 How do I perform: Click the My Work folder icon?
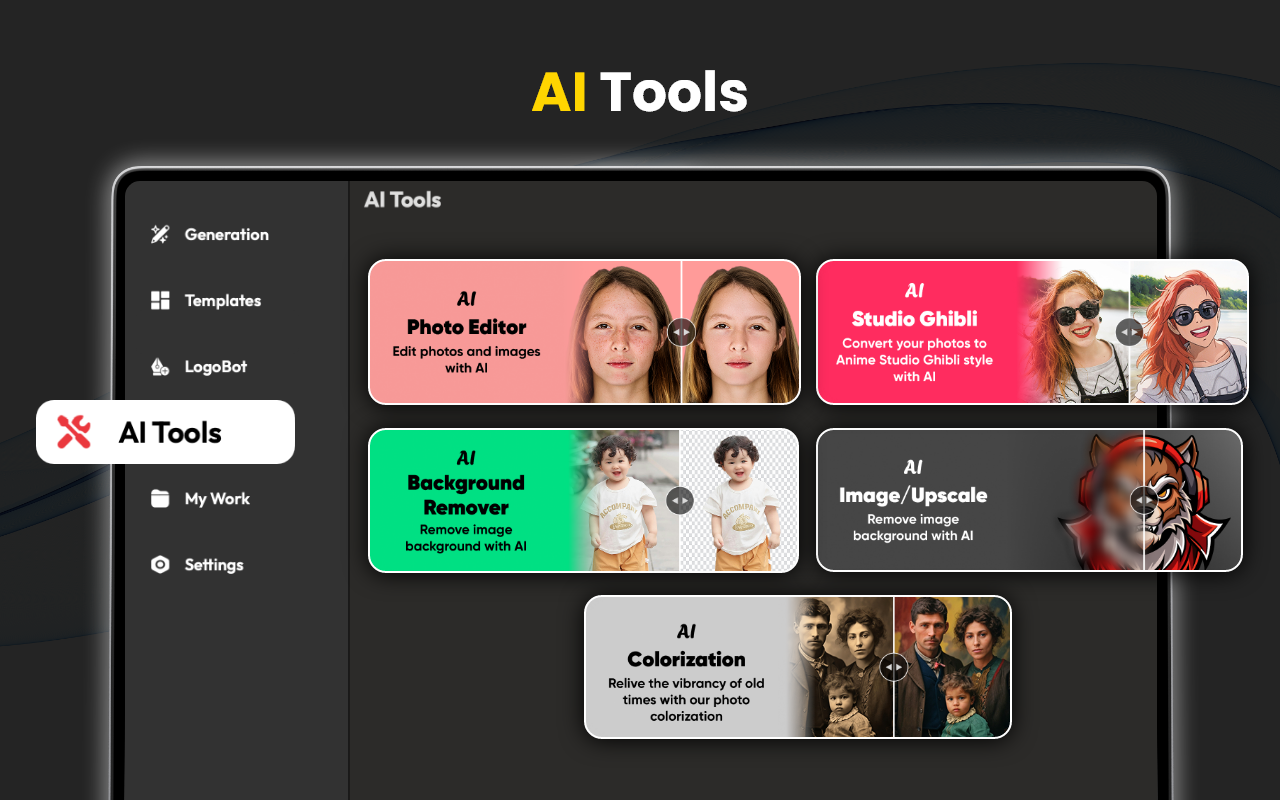click(x=160, y=499)
